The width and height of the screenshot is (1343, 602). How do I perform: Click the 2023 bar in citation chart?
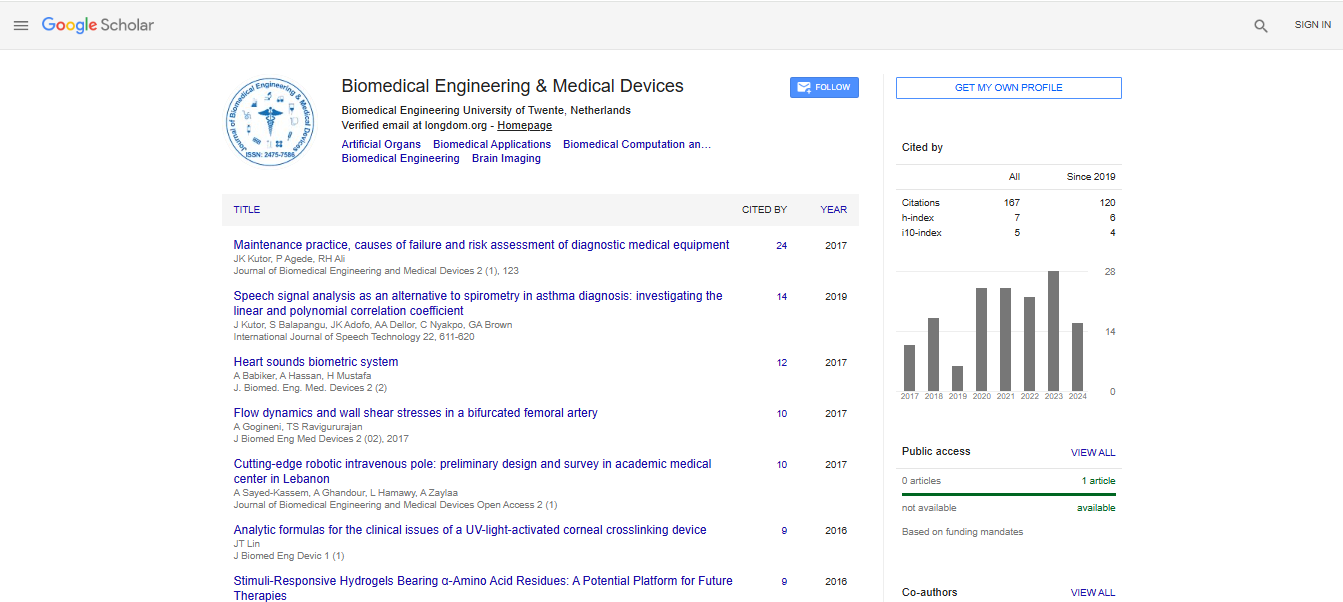pos(1053,331)
